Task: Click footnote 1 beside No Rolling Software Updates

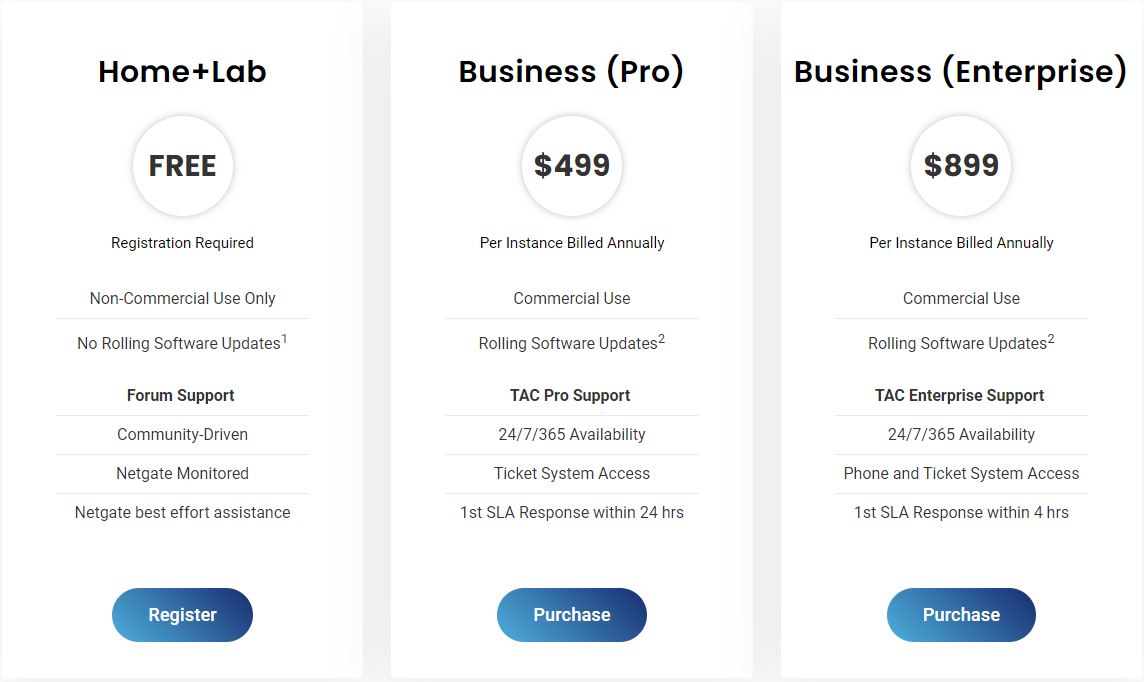Action: pyautogui.click(x=284, y=338)
